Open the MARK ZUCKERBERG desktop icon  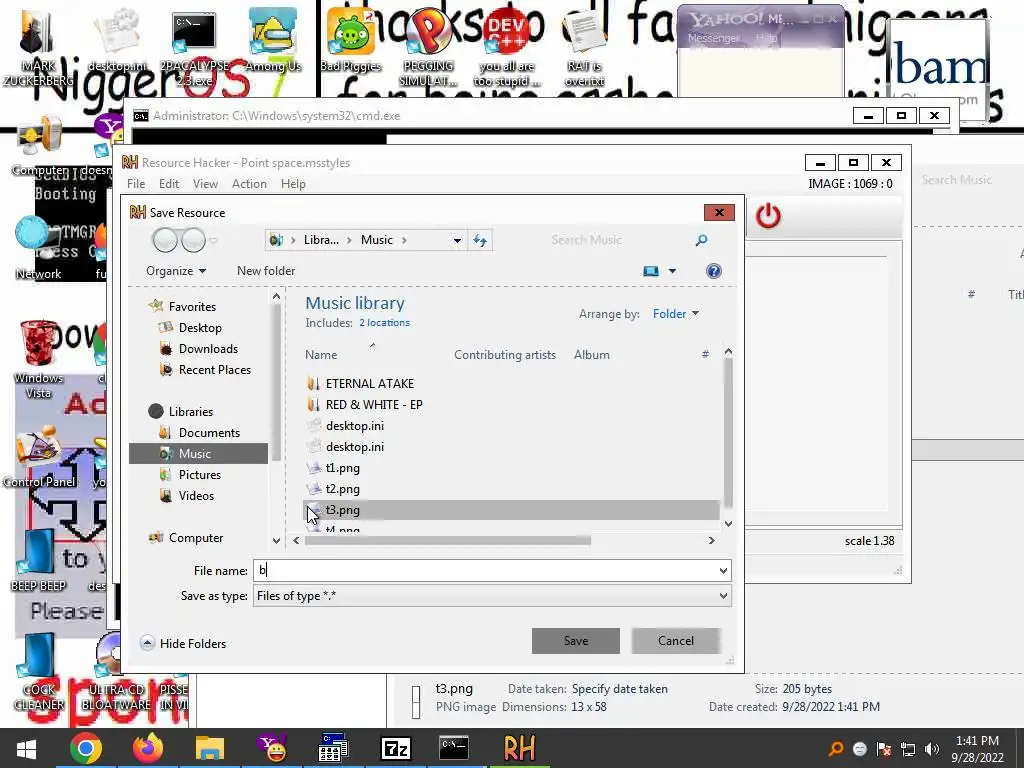click(38, 46)
